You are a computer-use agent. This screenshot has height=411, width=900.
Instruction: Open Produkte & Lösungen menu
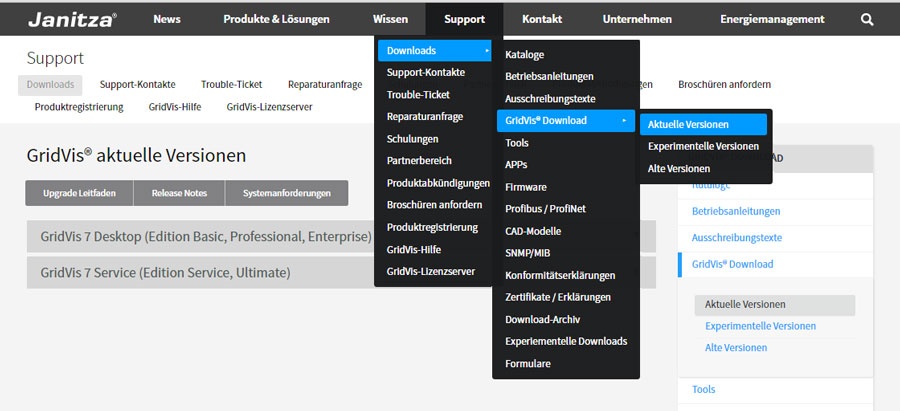point(276,20)
